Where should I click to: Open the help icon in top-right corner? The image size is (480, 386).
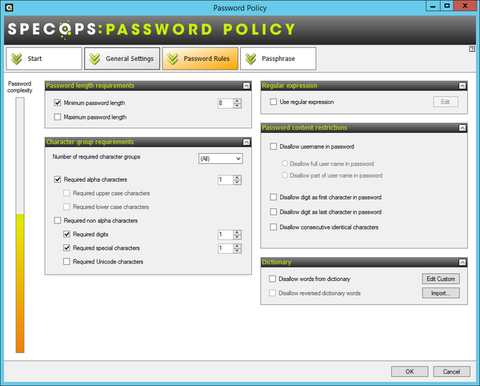[472, 49]
